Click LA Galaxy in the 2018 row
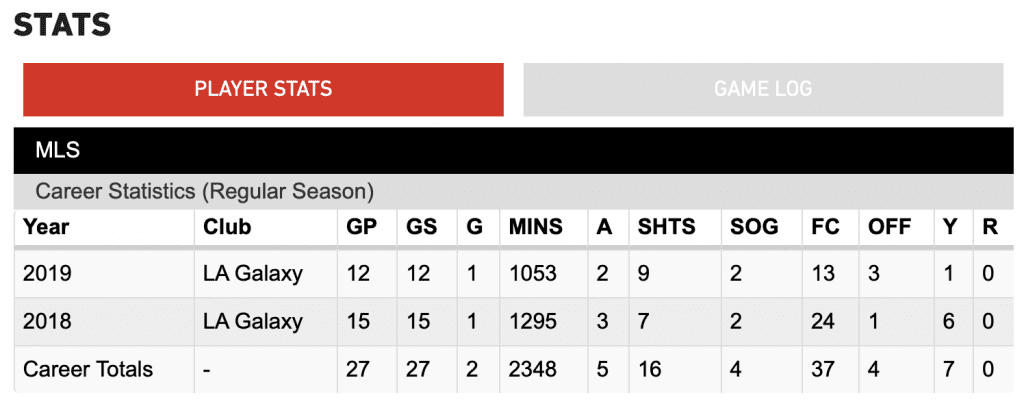Screen dimensions: 1024x404 click(253, 321)
